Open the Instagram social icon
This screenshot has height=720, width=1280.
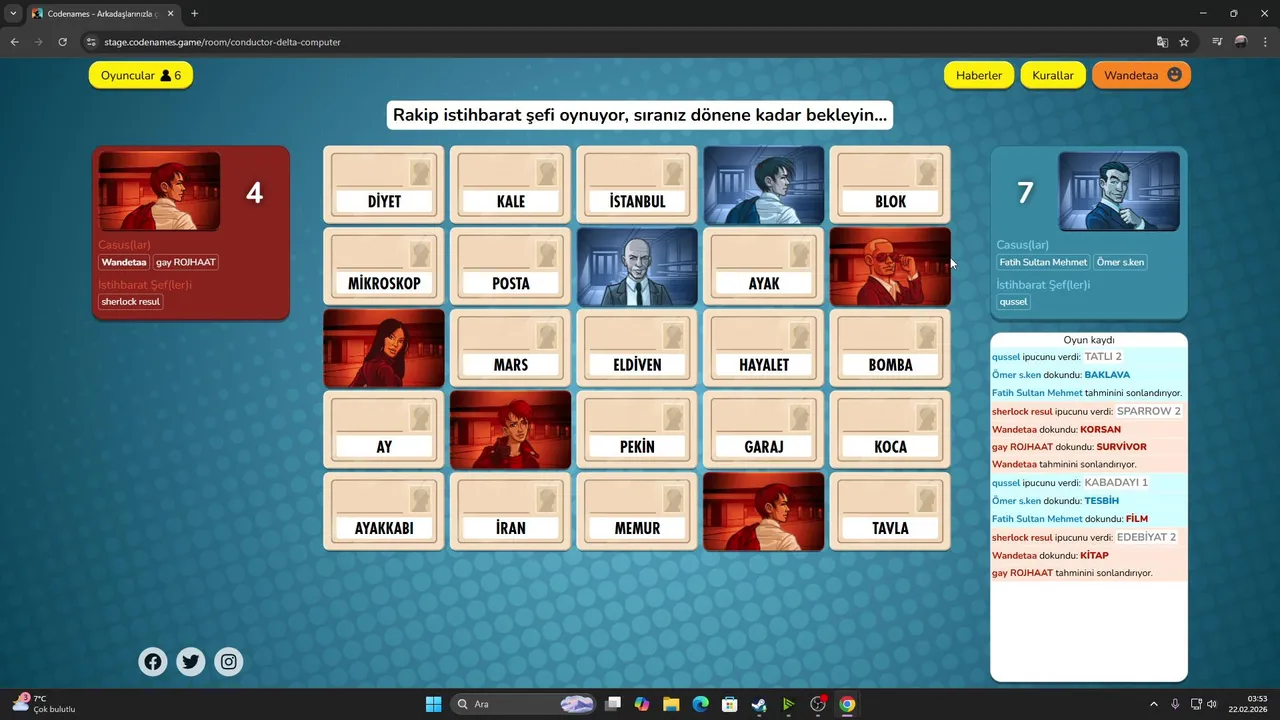click(229, 661)
